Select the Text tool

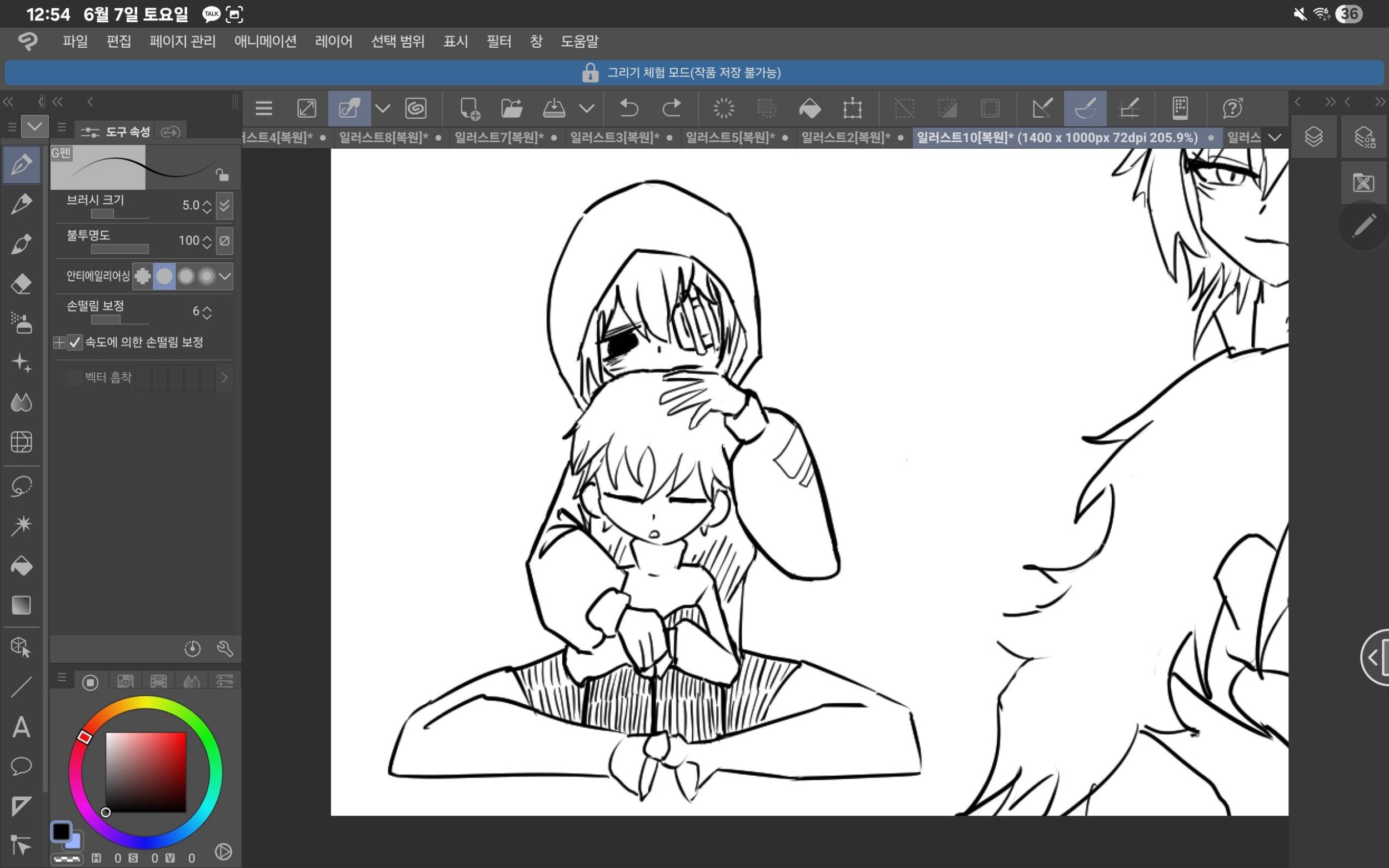click(x=21, y=727)
